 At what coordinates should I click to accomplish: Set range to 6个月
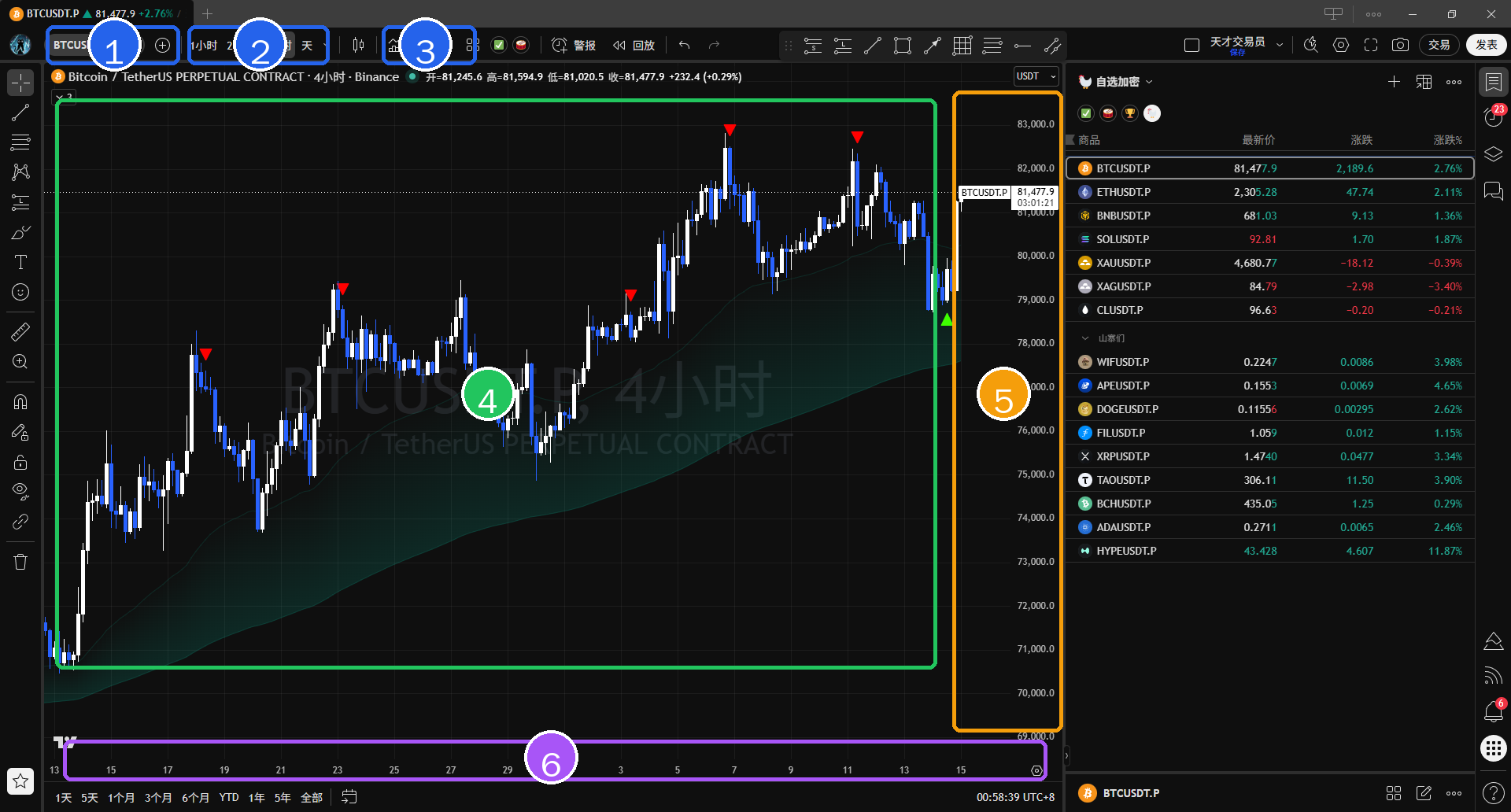195,797
